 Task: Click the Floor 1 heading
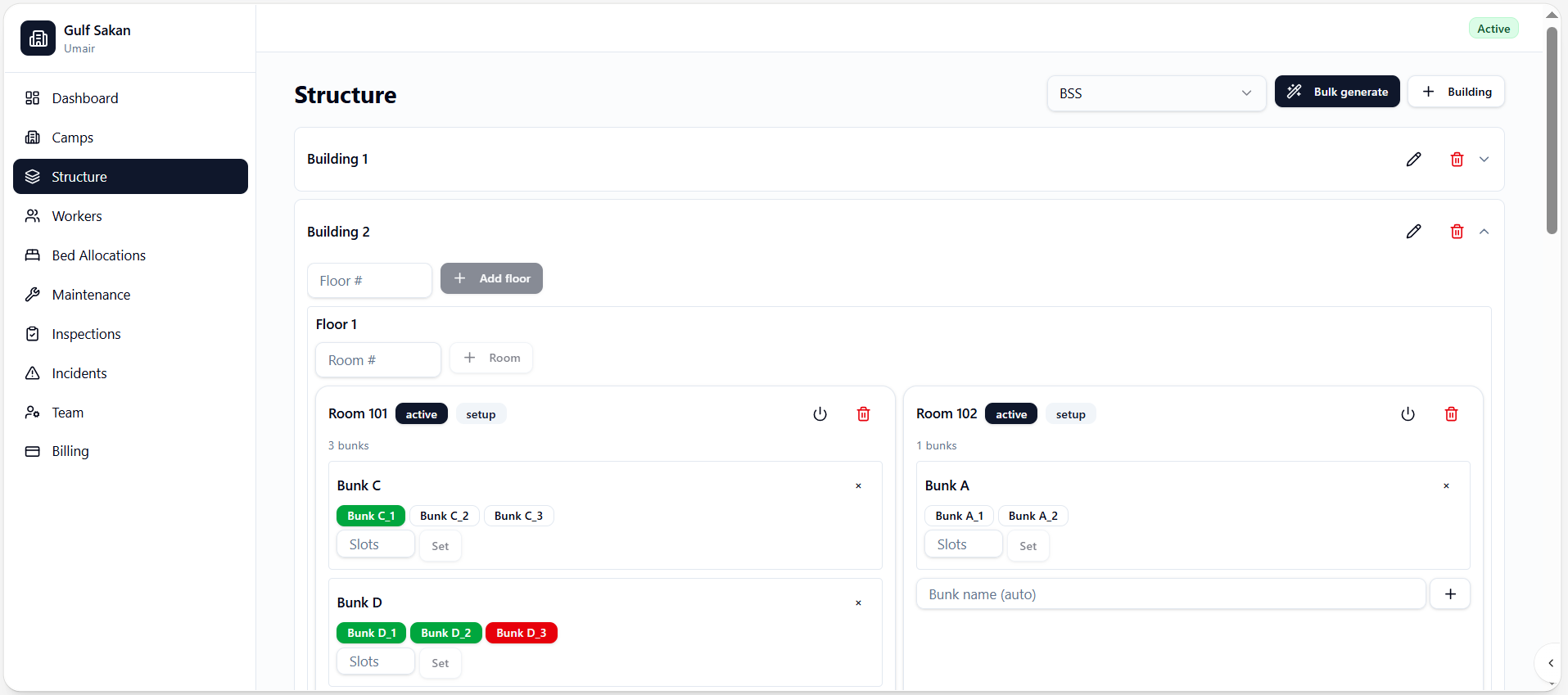(x=337, y=325)
